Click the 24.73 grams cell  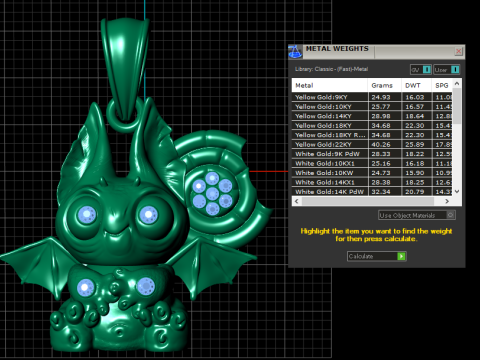point(384,173)
